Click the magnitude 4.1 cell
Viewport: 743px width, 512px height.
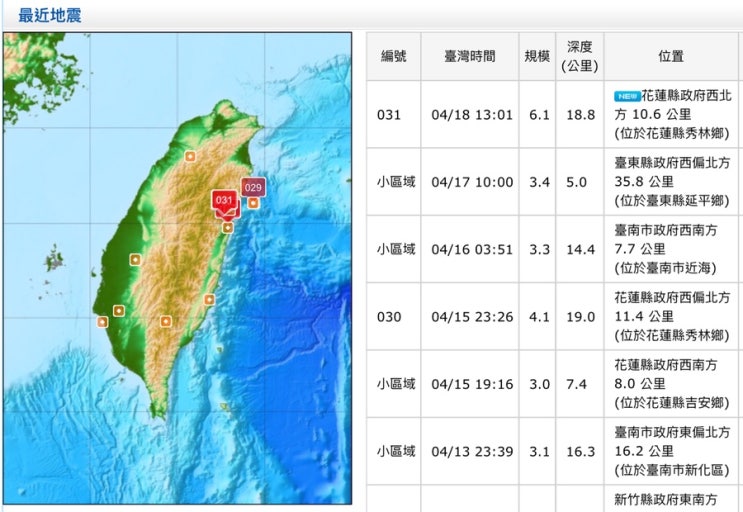point(539,317)
